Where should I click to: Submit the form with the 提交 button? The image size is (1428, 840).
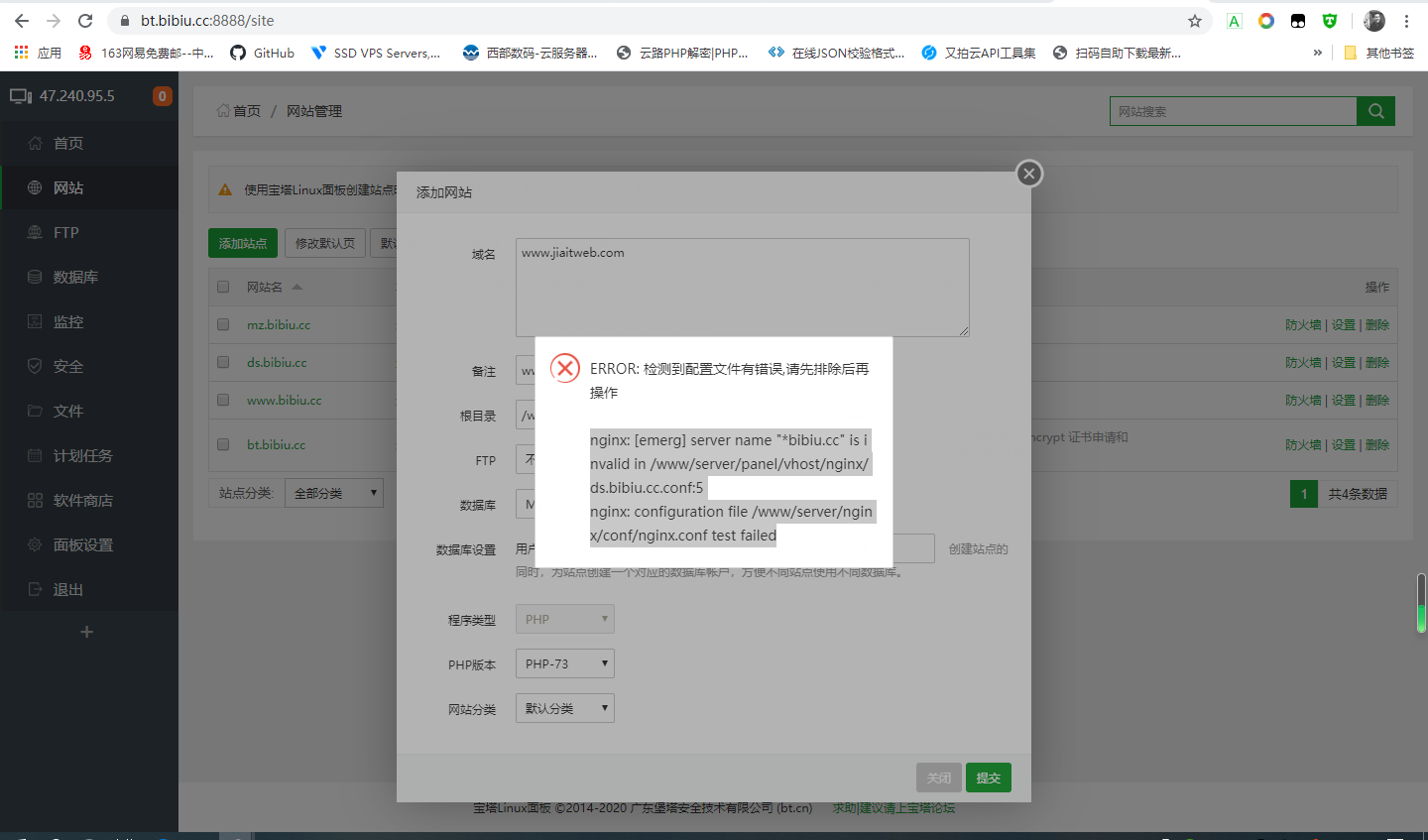coord(988,778)
